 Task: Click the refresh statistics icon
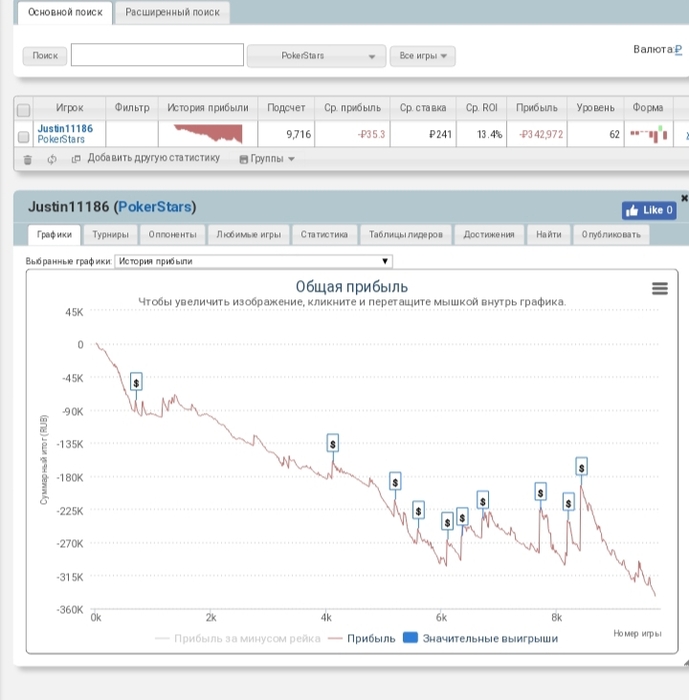52,159
